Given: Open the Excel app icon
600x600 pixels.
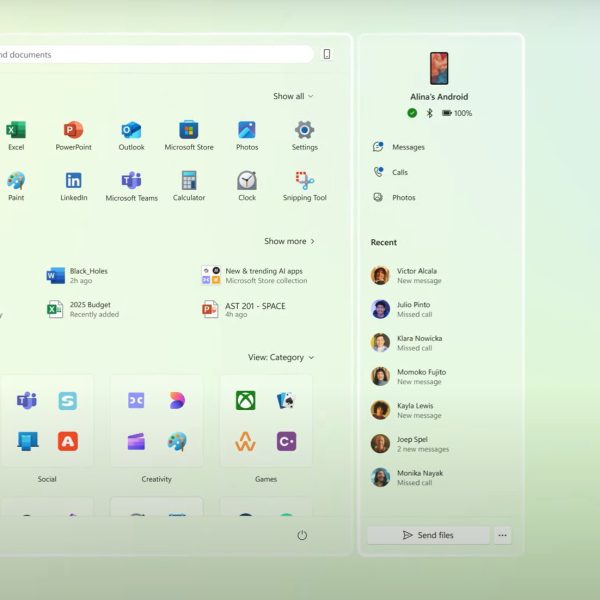Looking at the screenshot, I should (16, 131).
